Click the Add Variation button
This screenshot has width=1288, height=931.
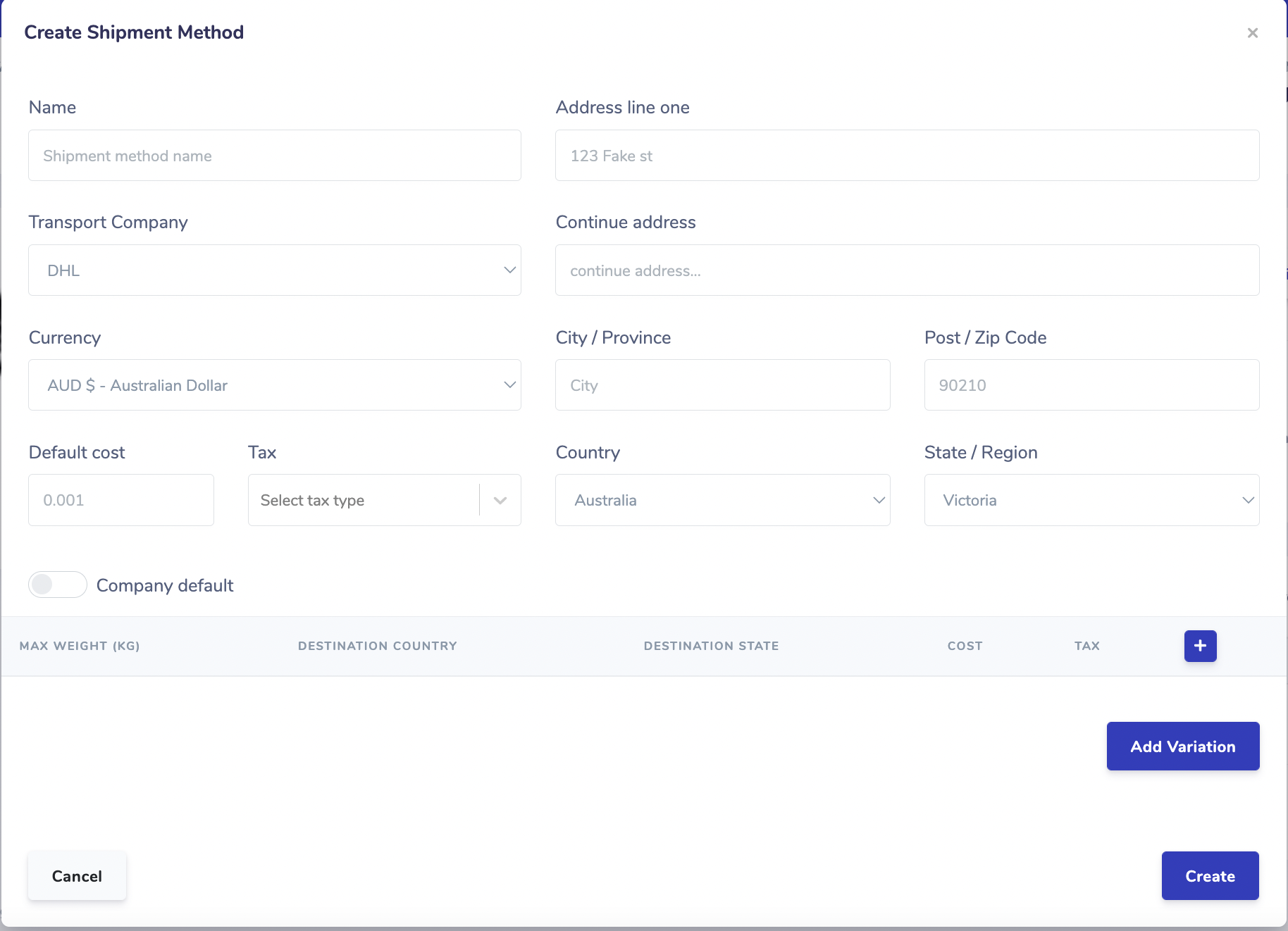pyautogui.click(x=1182, y=746)
